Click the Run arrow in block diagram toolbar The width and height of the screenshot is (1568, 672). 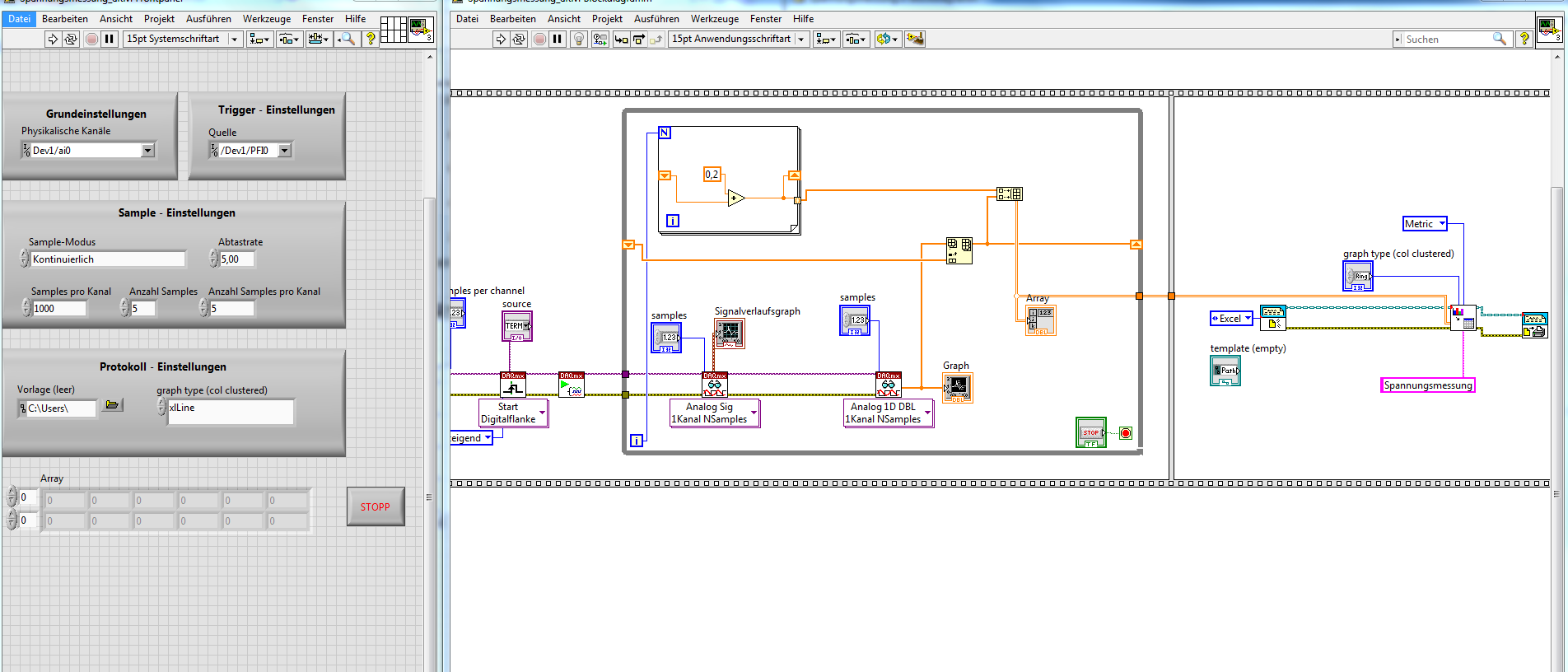(501, 39)
